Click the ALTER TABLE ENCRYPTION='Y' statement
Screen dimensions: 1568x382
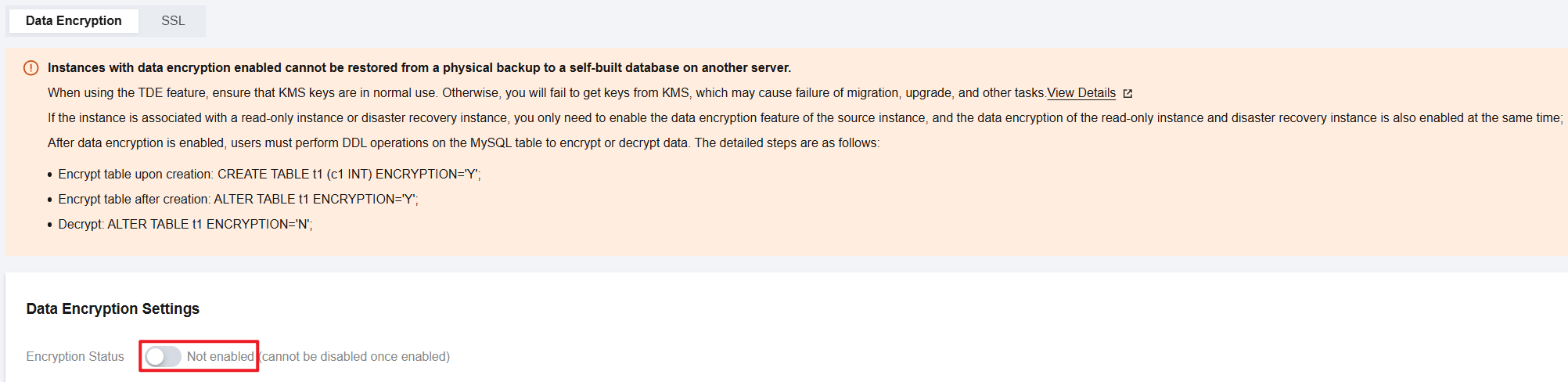315,200
